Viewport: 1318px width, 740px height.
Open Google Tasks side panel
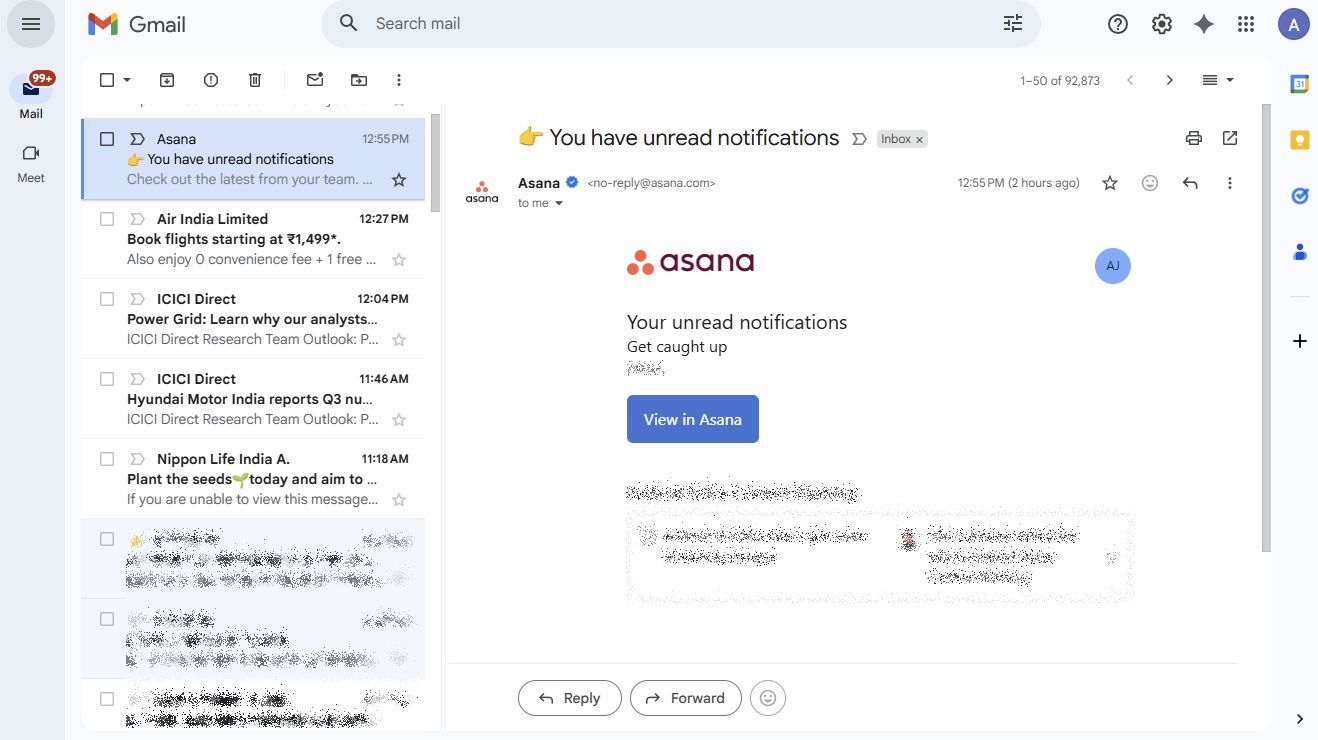pos(1300,196)
